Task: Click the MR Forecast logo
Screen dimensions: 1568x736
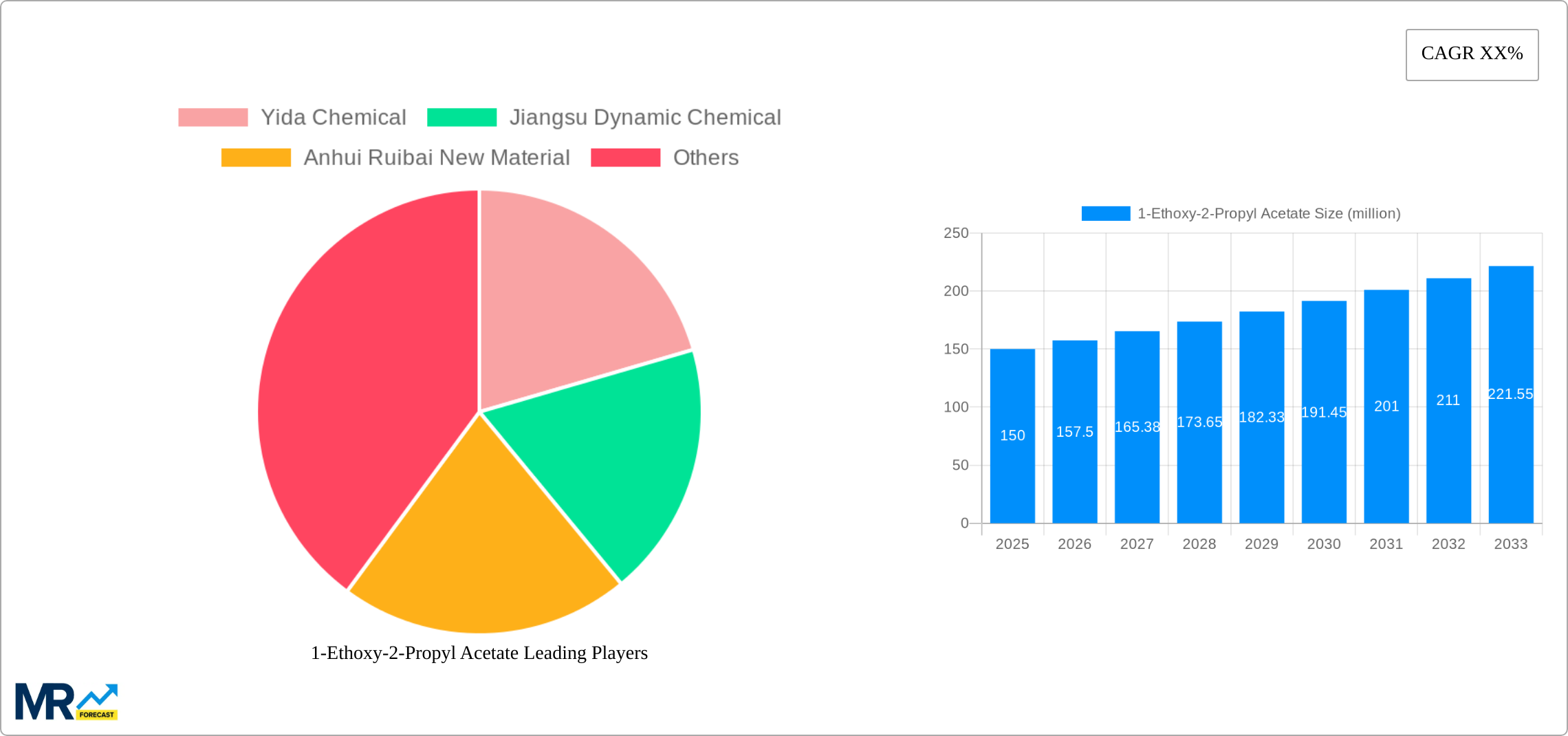Action: point(65,702)
